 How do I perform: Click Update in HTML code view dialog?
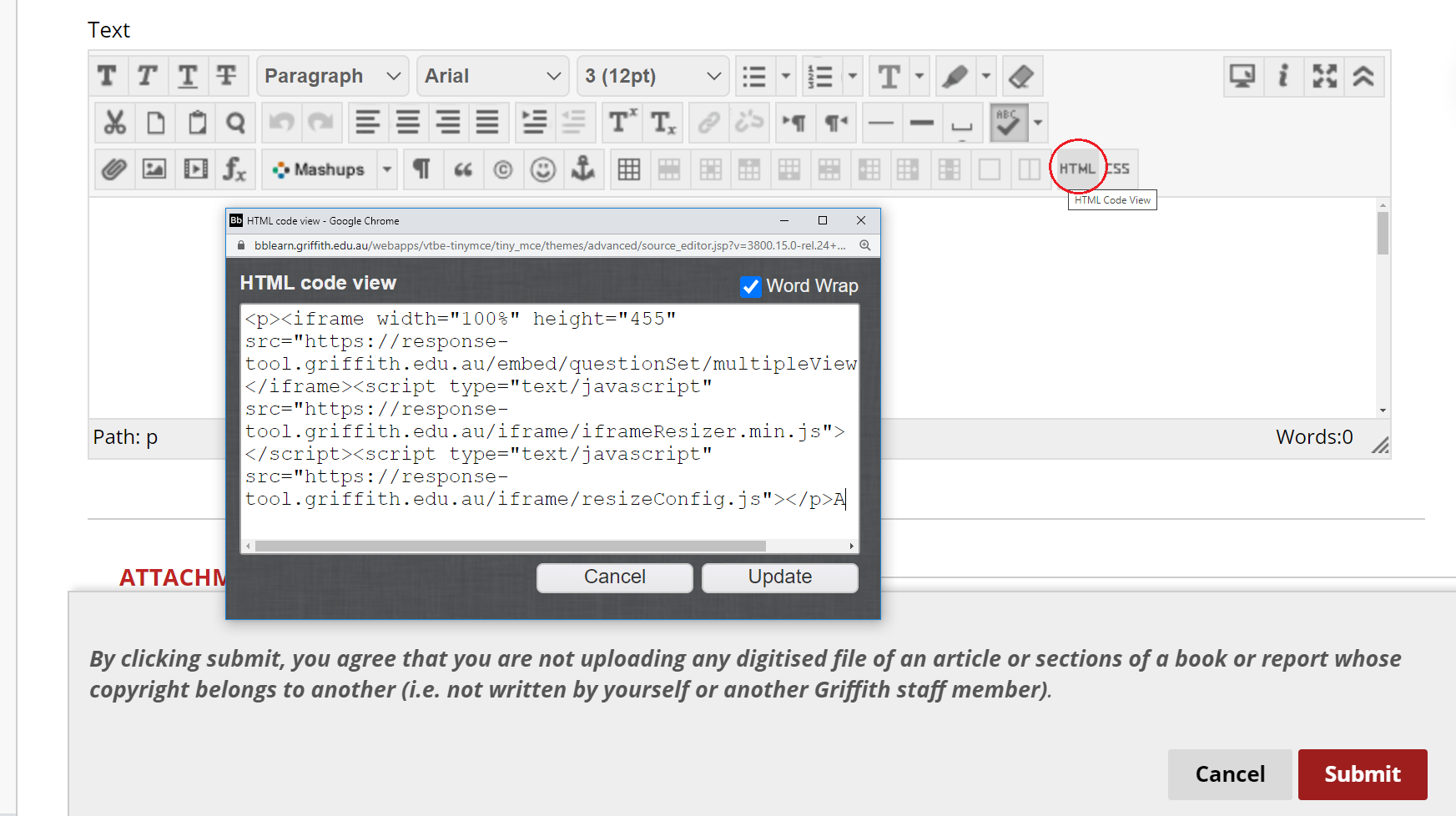click(x=780, y=577)
